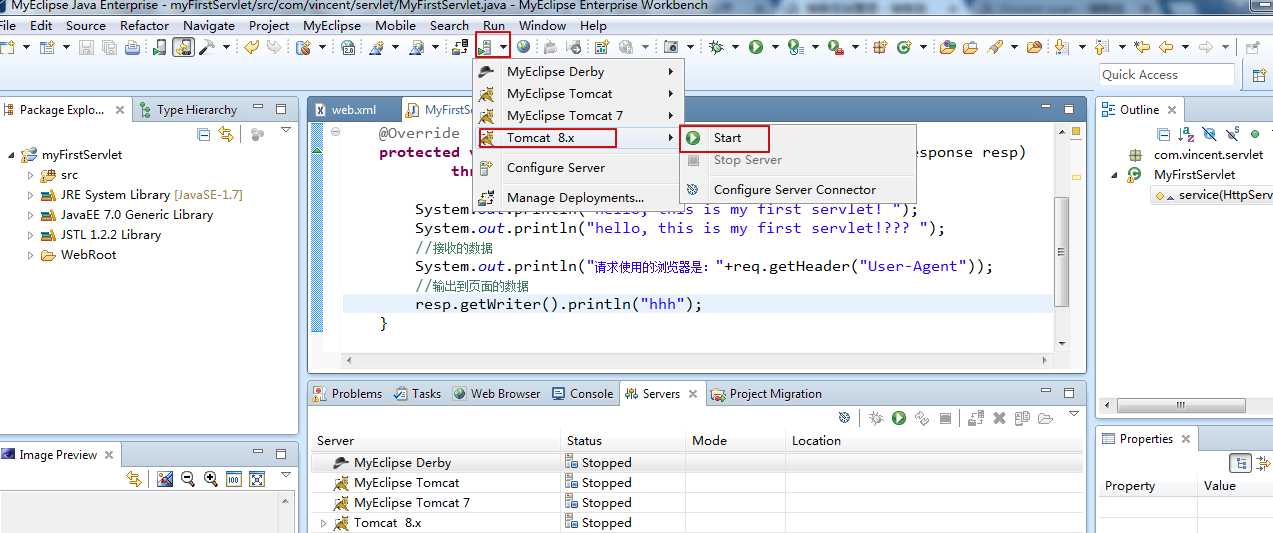Click Configure Server menu entry

pyautogui.click(x=578, y=168)
